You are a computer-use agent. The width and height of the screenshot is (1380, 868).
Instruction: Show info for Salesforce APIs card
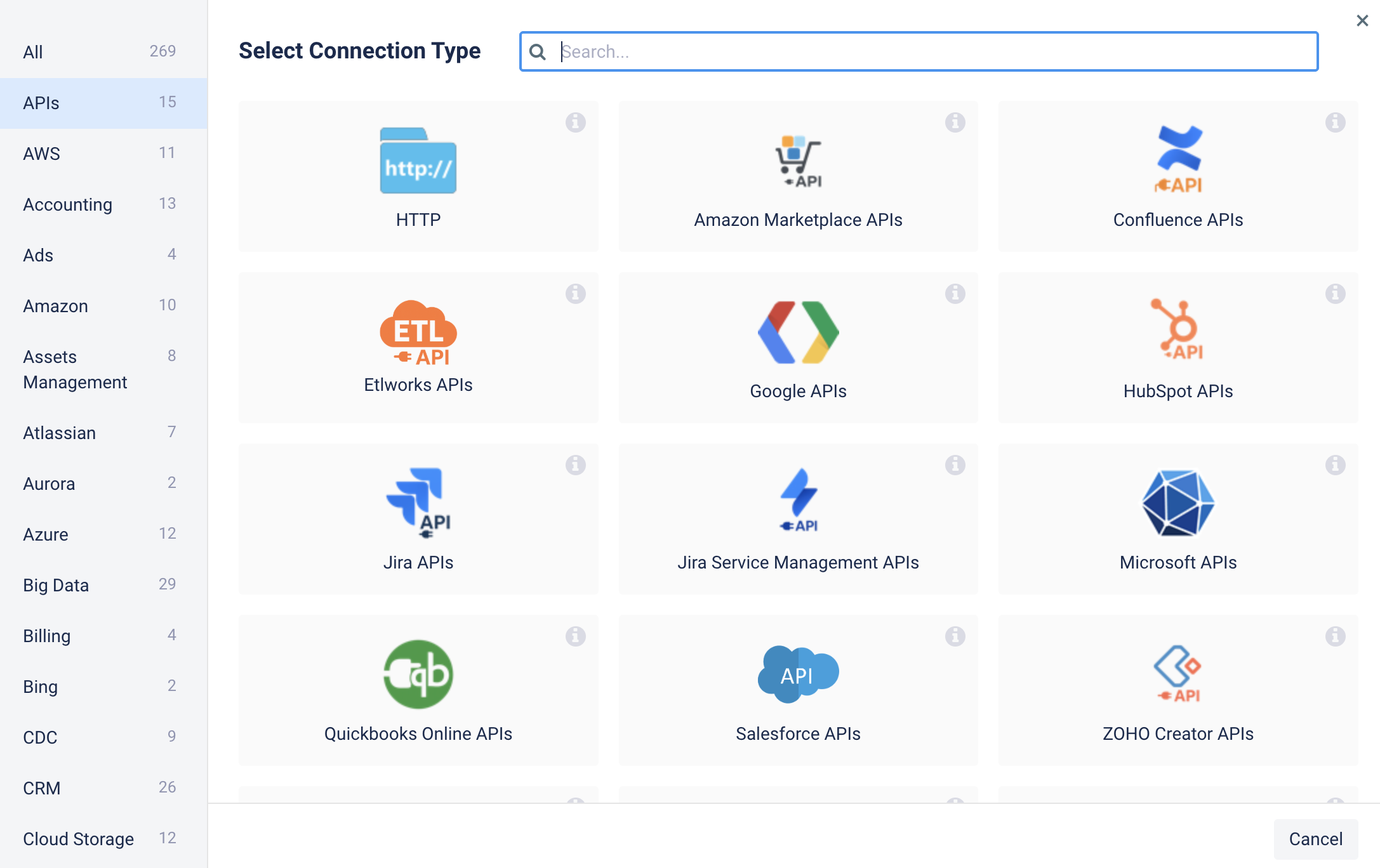pyautogui.click(x=955, y=636)
